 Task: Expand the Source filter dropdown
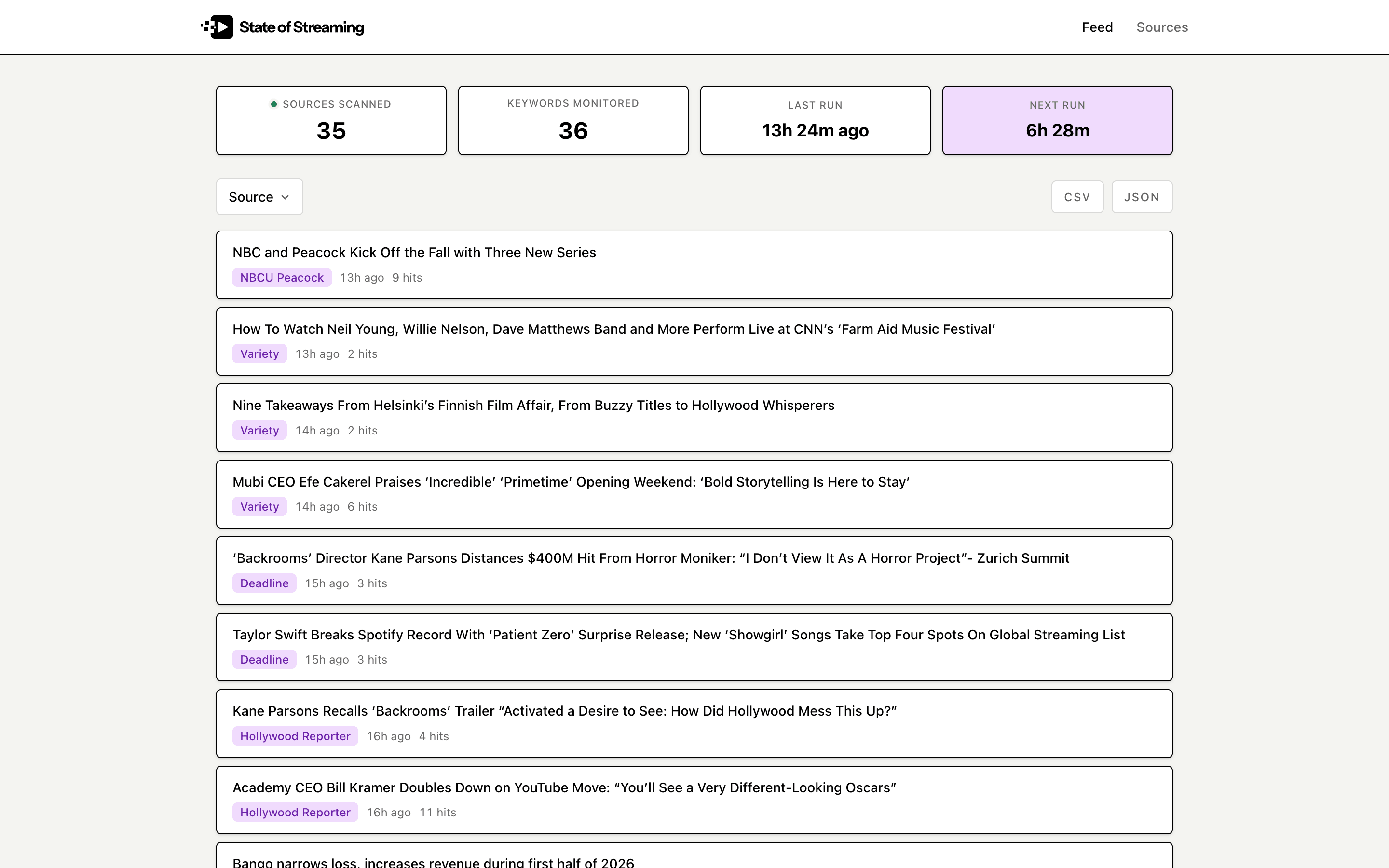click(259, 197)
